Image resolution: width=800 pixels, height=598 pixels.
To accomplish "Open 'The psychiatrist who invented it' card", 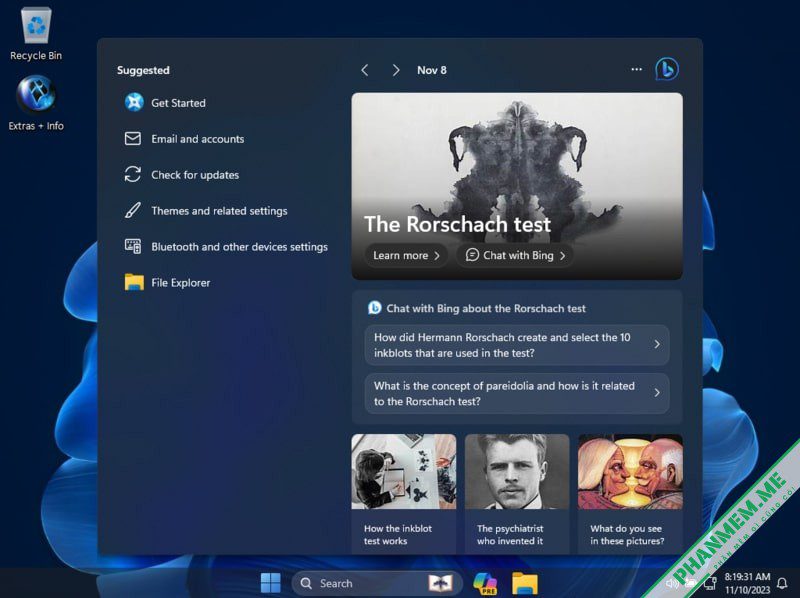I will coord(517,494).
